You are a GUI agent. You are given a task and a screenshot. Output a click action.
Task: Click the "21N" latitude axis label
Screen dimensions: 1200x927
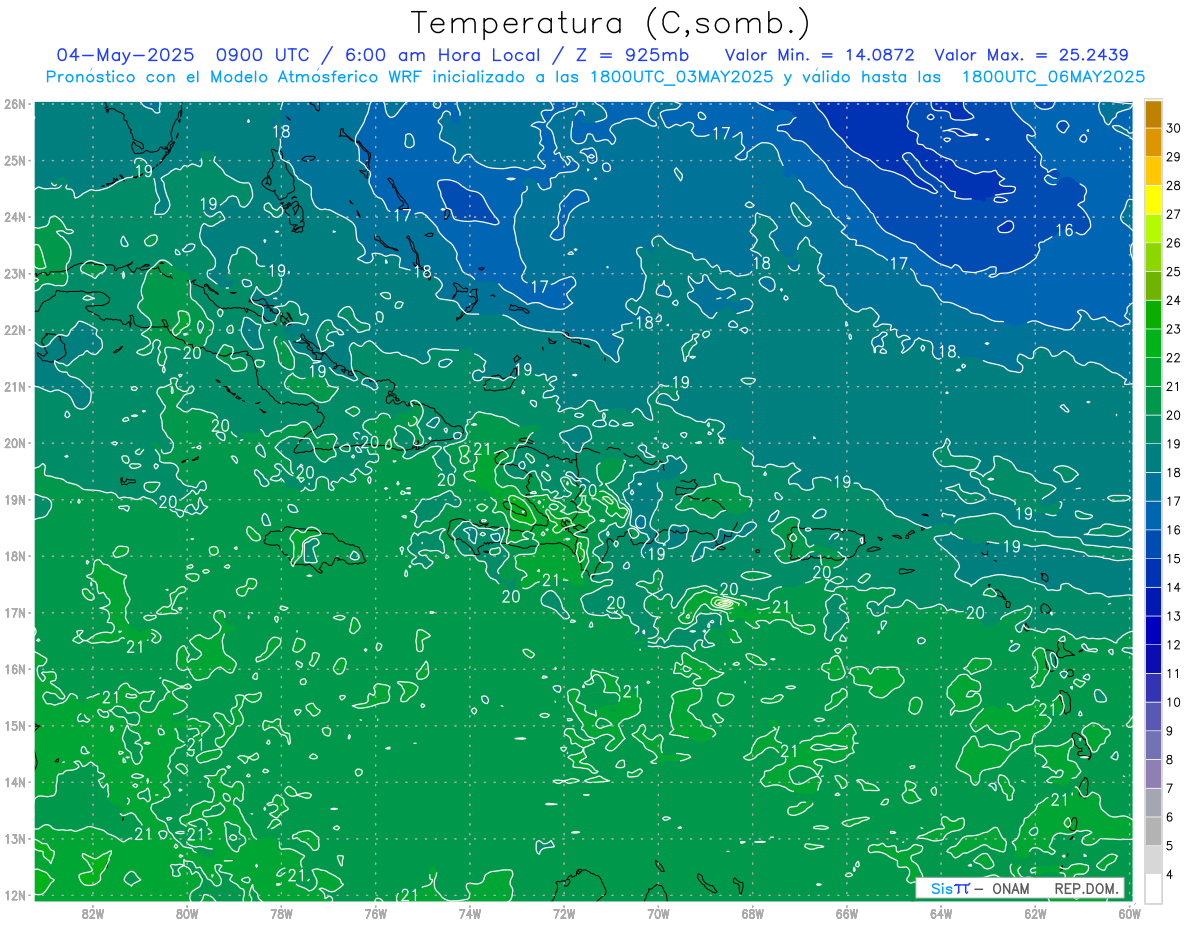(x=15, y=386)
